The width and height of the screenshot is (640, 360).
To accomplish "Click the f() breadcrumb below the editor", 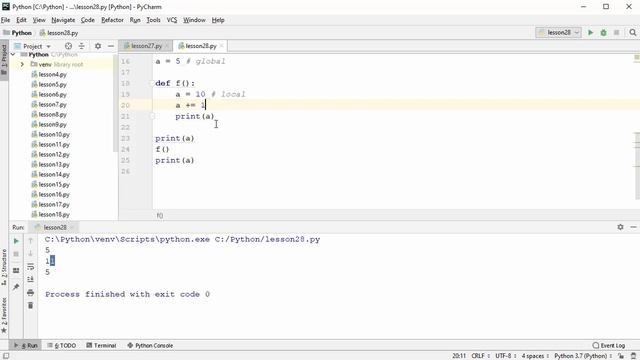I will coord(160,216).
